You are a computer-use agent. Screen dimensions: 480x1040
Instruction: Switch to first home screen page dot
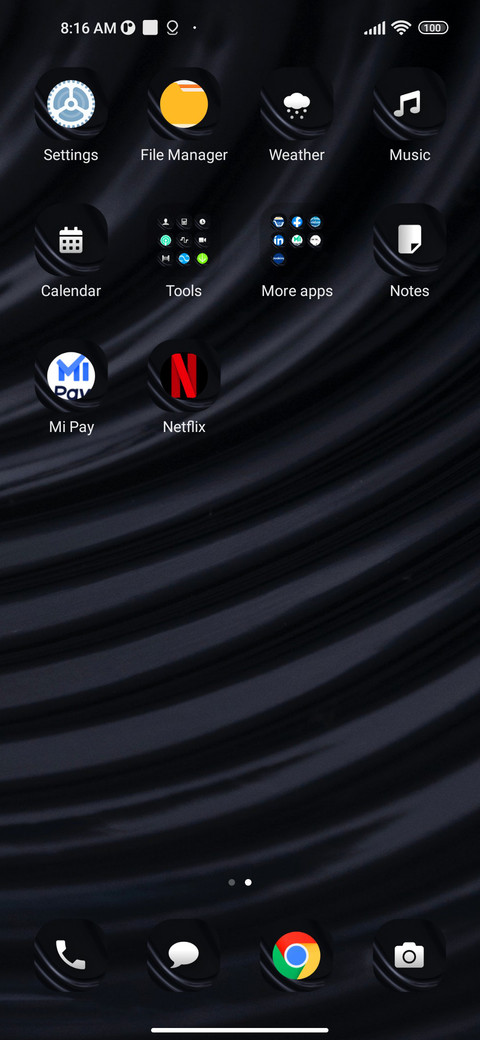(231, 882)
